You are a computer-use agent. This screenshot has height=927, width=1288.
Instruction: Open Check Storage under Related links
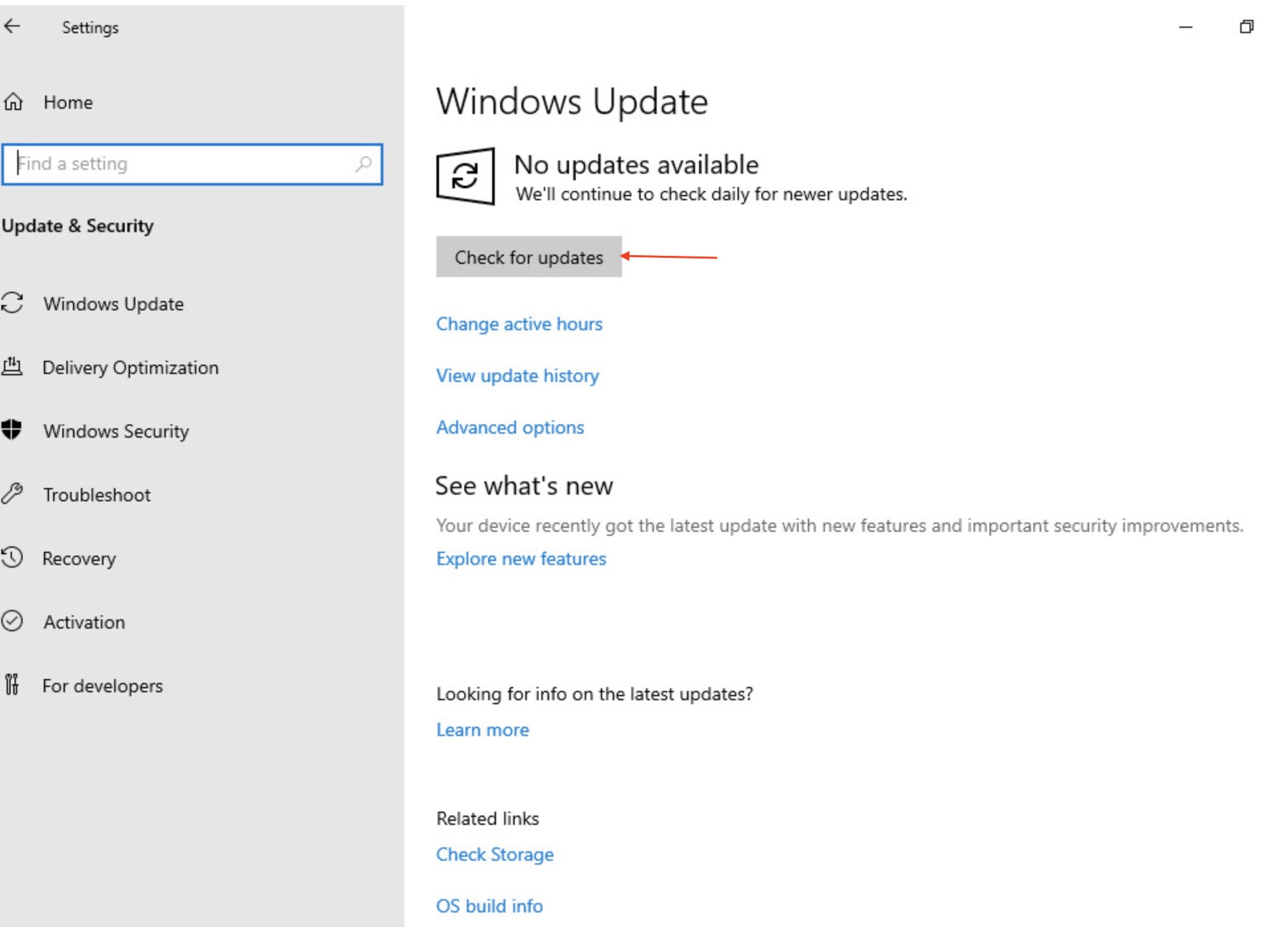tap(495, 854)
